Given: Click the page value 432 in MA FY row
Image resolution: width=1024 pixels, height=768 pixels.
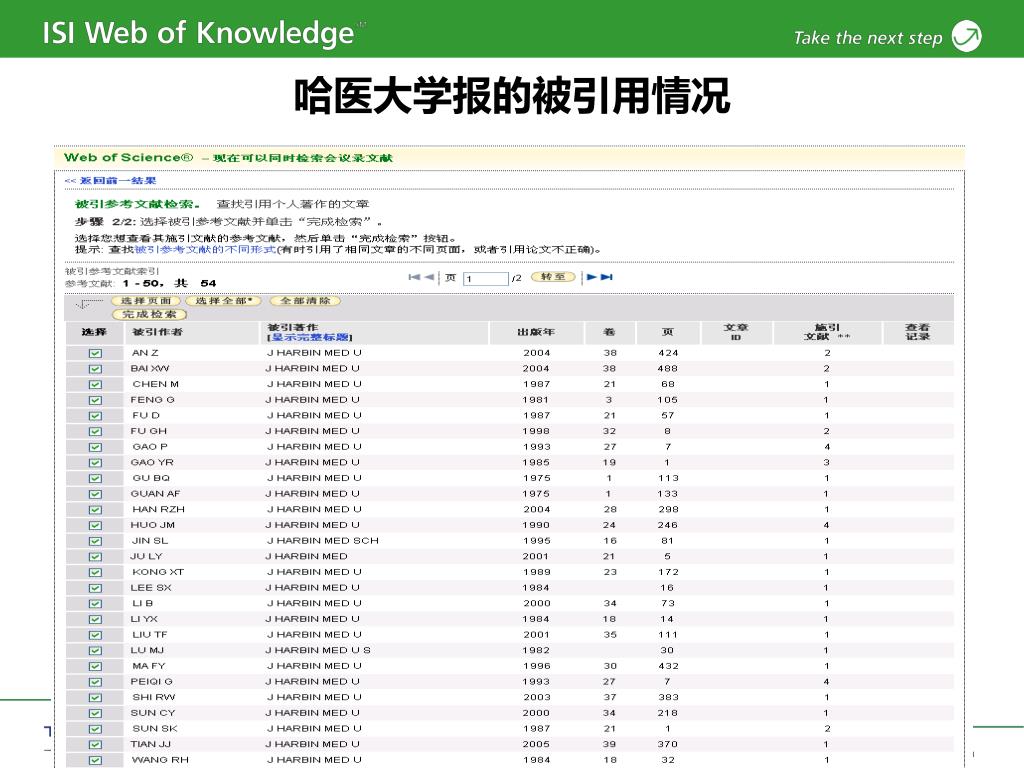Looking at the screenshot, I should point(668,666).
